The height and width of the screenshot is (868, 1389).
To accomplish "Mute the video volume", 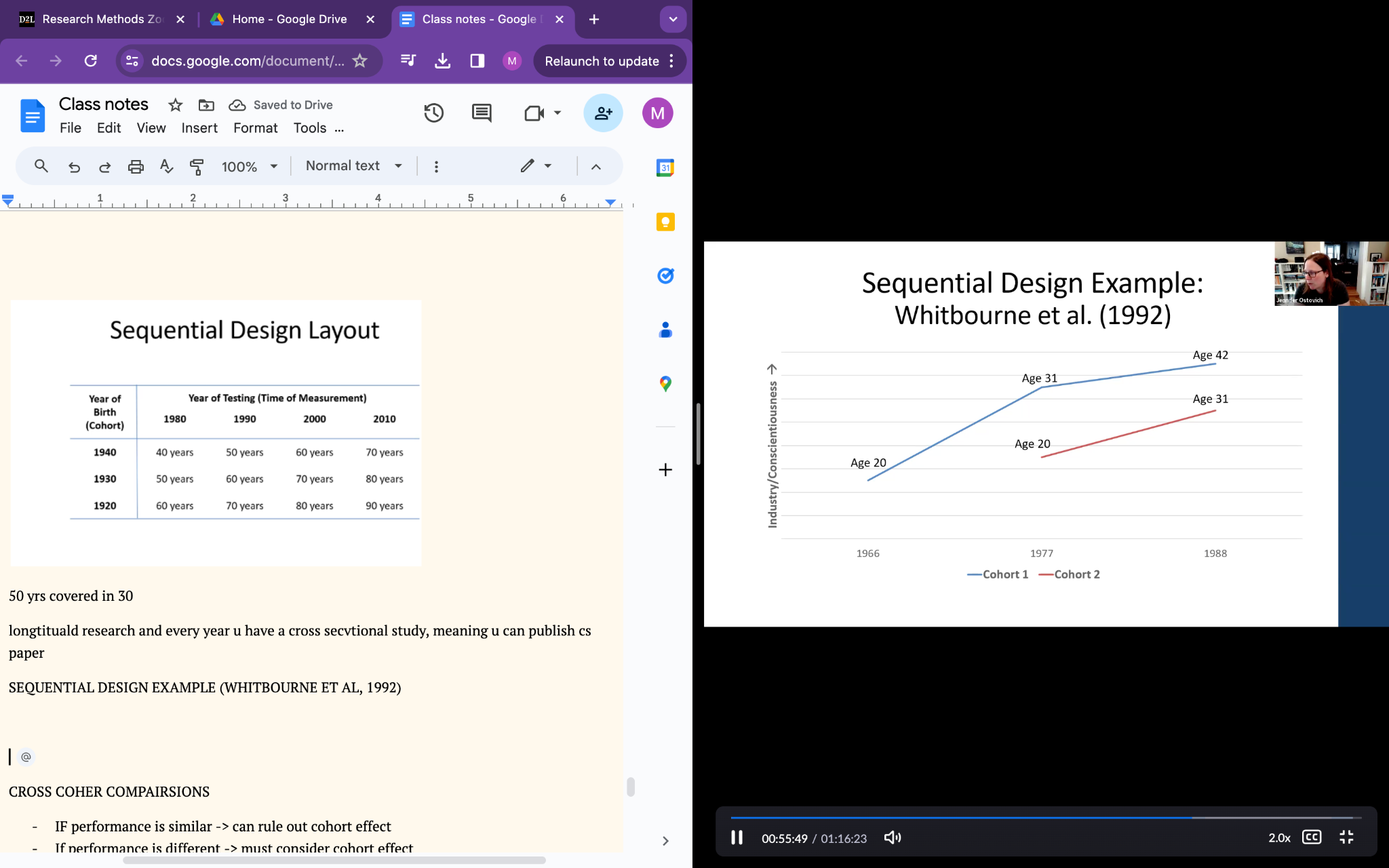I will tap(893, 837).
